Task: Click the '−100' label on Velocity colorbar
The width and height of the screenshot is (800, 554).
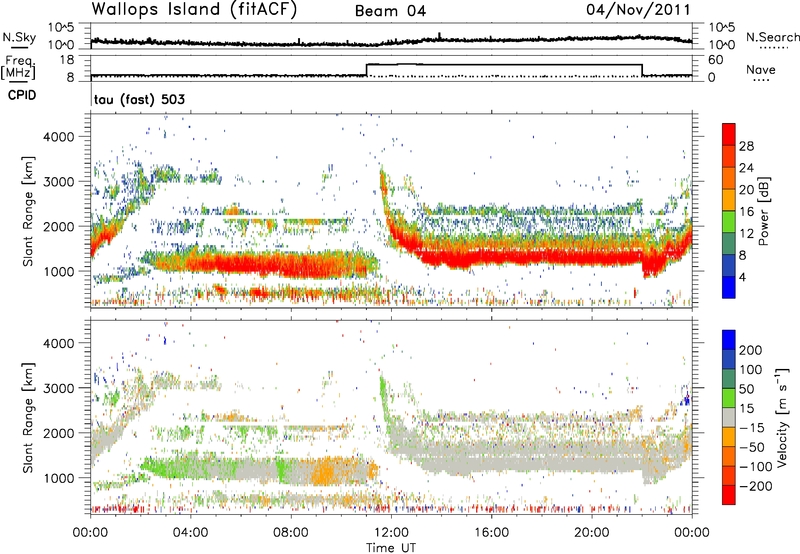Action: (755, 467)
